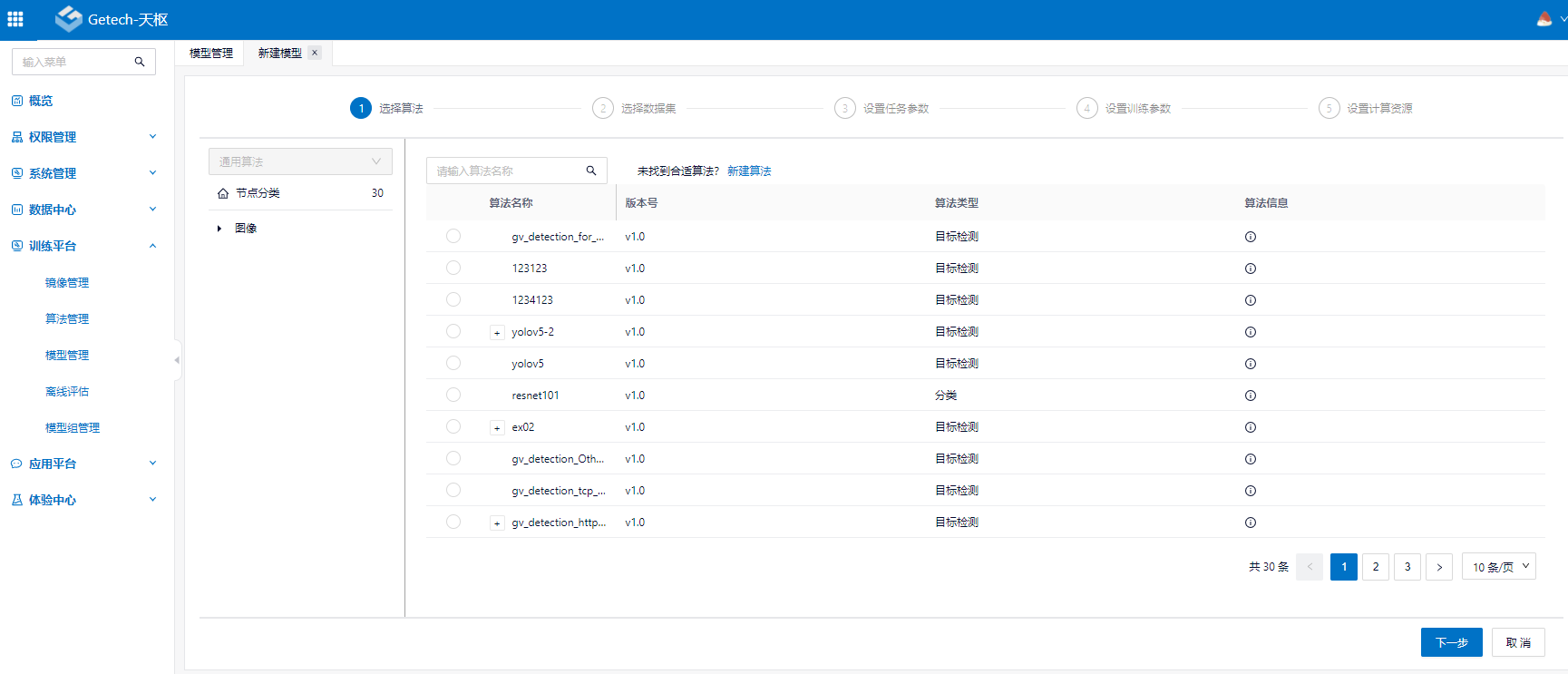View info icon for yolov5 row

click(1251, 364)
